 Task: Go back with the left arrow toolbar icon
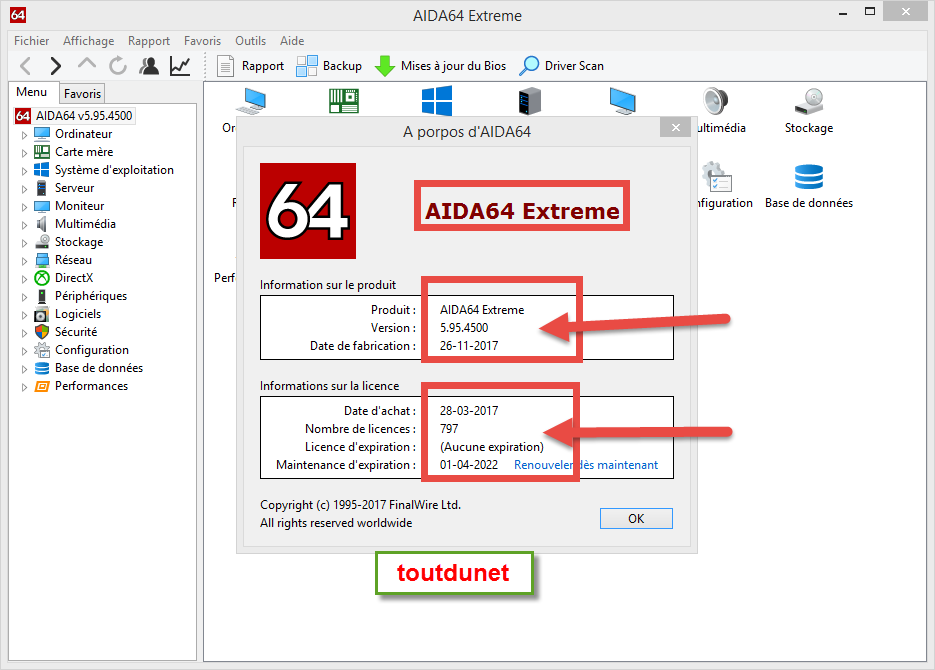click(x=26, y=66)
